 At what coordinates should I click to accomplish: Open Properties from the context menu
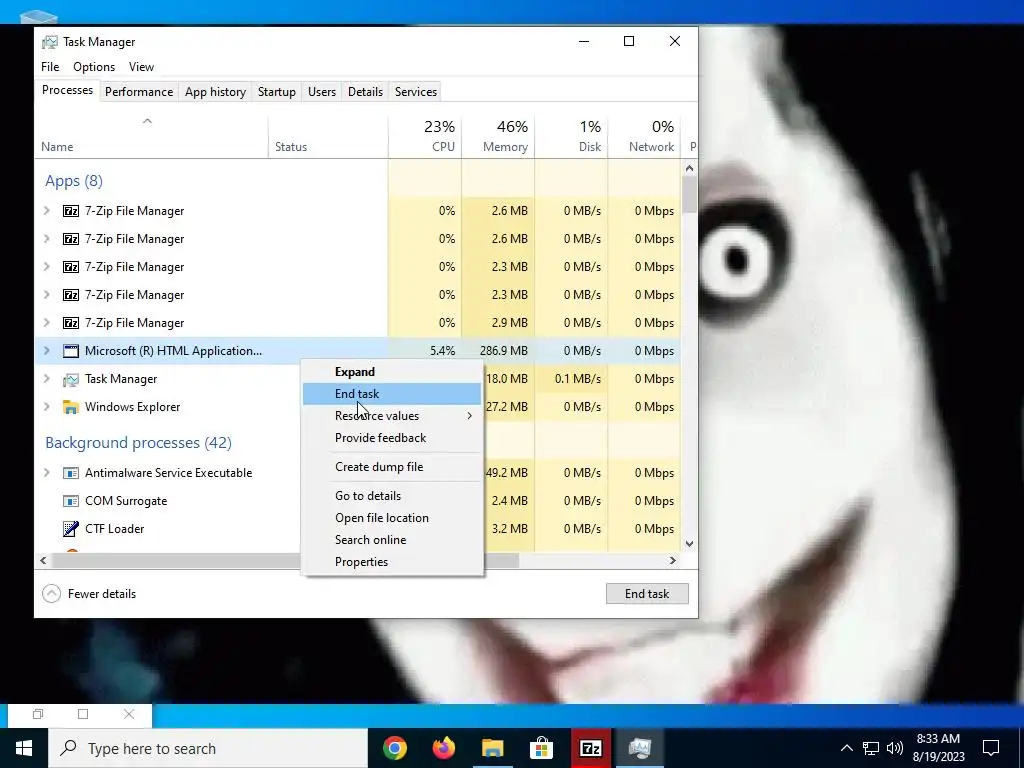pos(392,562)
